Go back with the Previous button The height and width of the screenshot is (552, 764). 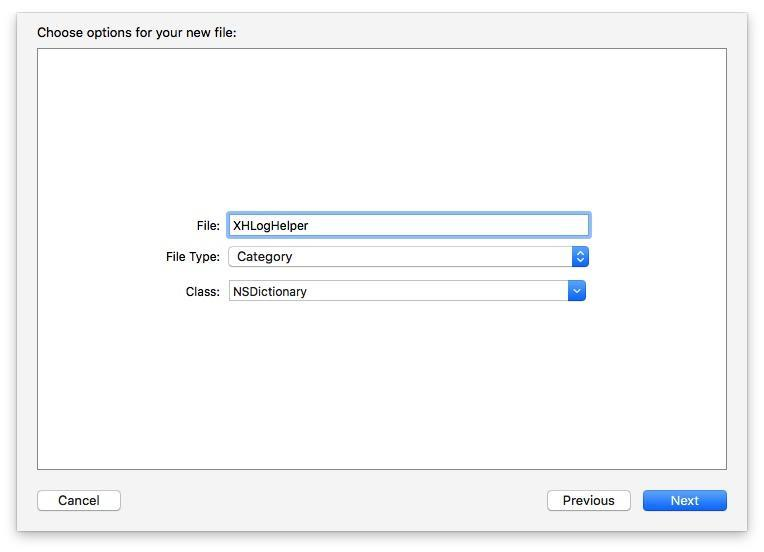coord(588,500)
